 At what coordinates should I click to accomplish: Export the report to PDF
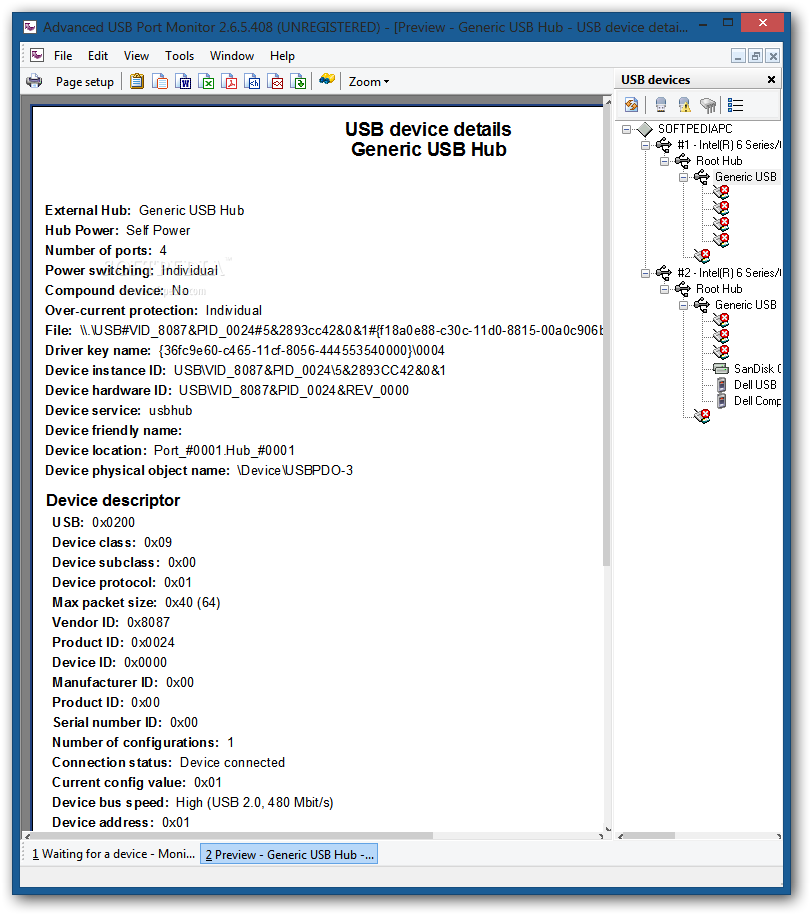[x=230, y=81]
